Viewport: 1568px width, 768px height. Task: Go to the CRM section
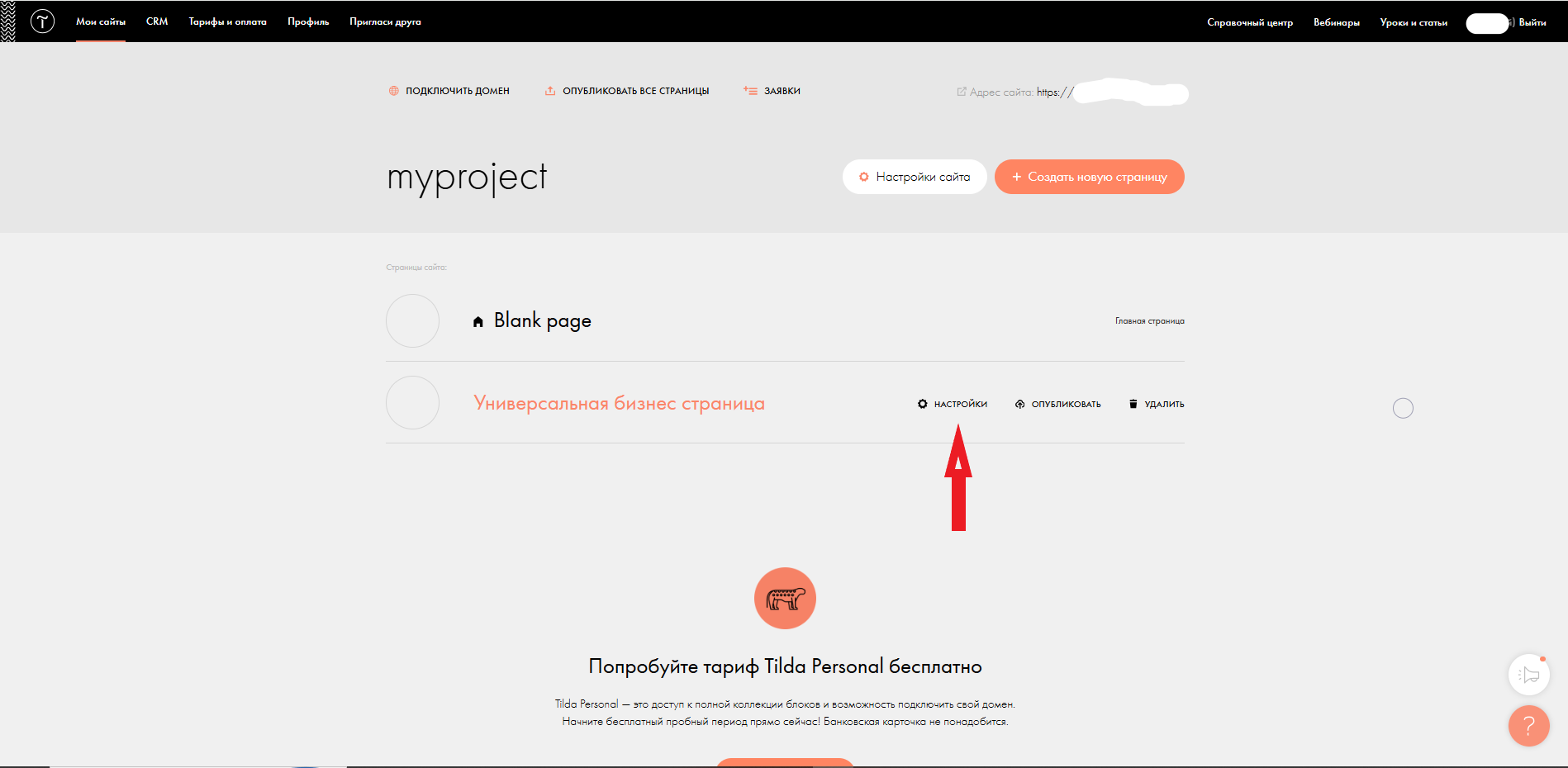pos(157,22)
